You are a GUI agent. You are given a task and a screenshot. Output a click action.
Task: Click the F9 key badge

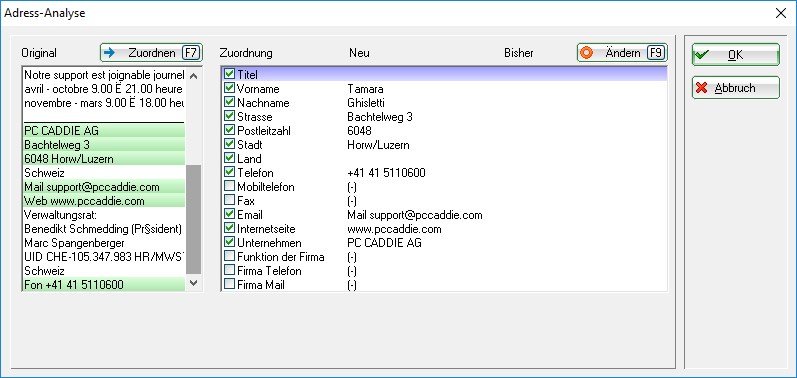point(656,53)
